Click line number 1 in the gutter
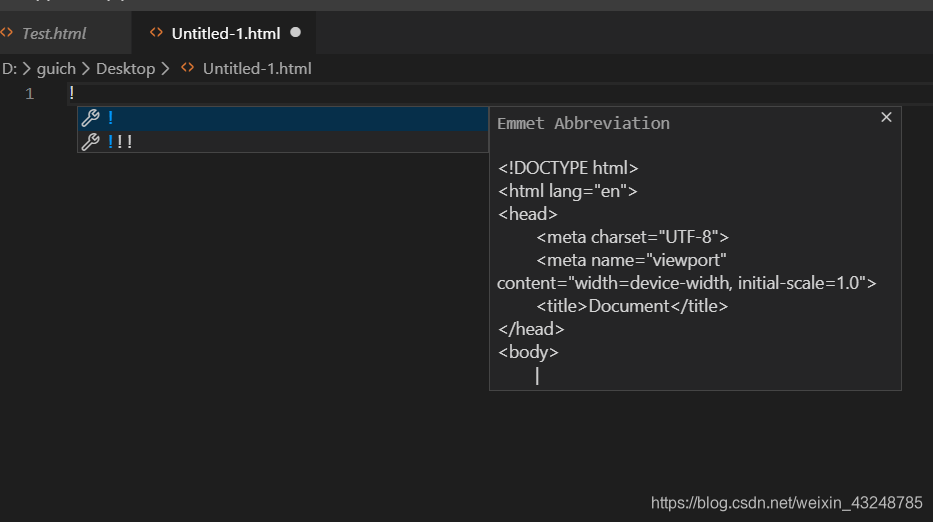933x522 pixels. tap(30, 94)
